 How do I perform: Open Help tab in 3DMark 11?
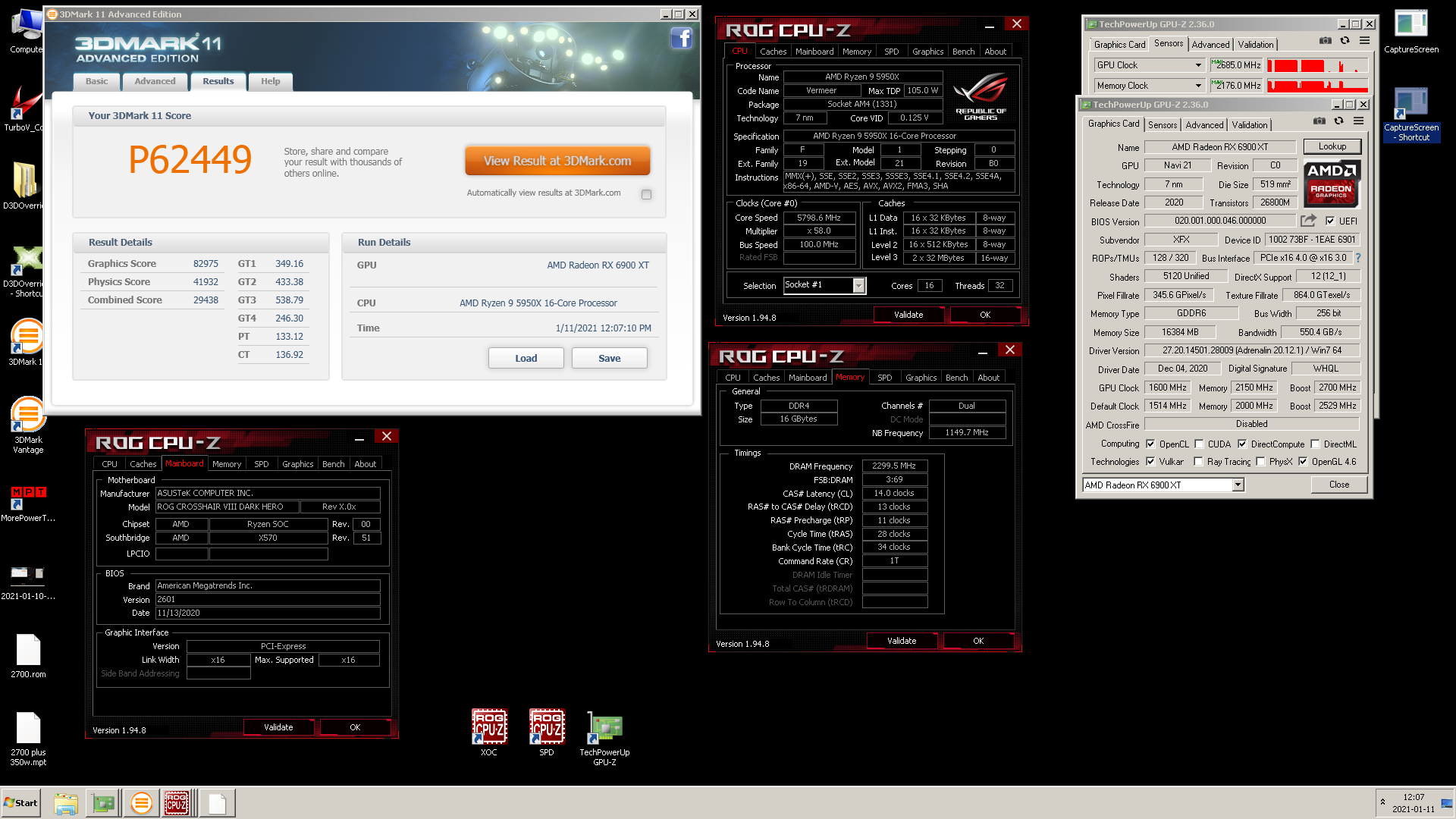tap(271, 81)
